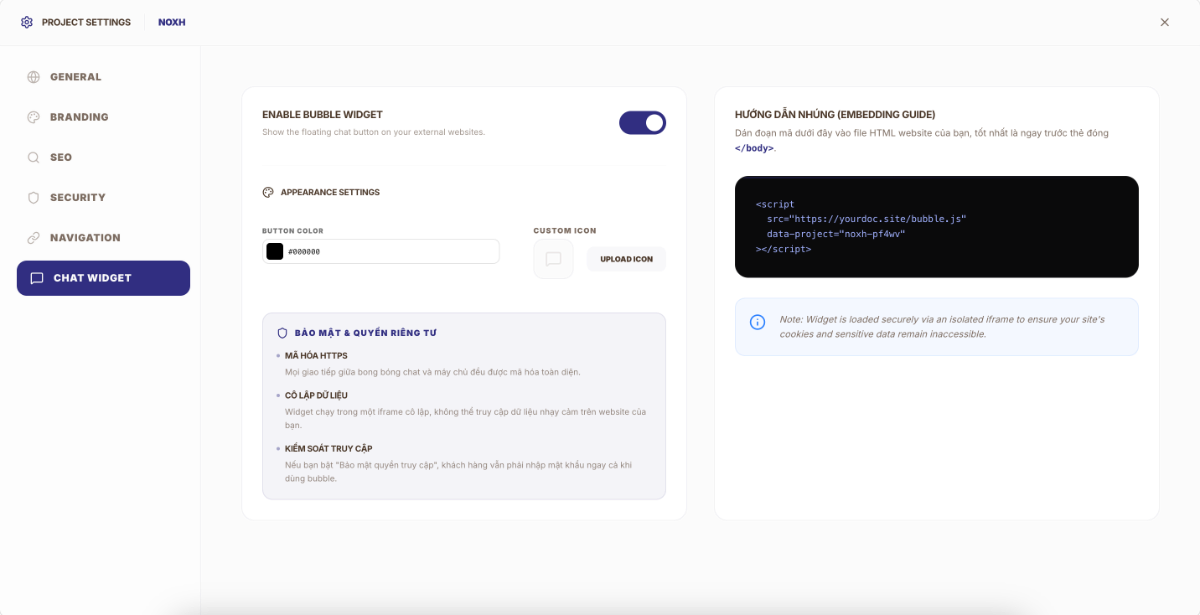Click the shield icon beside Bảo mật & quyền riêng tư
The width and height of the screenshot is (1200, 615).
pyautogui.click(x=282, y=333)
